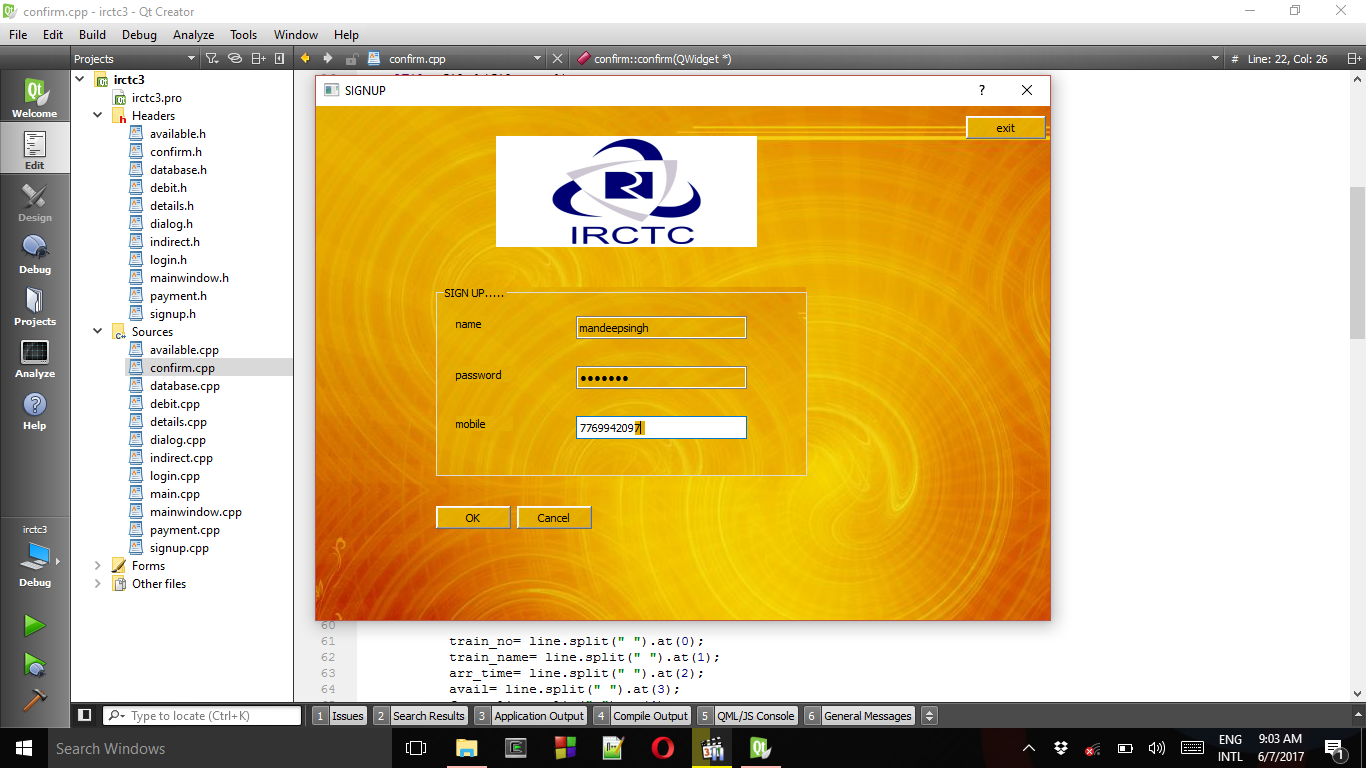Viewport: 1366px width, 768px height.
Task: Show hidden system tray icons
Action: (x=1029, y=748)
